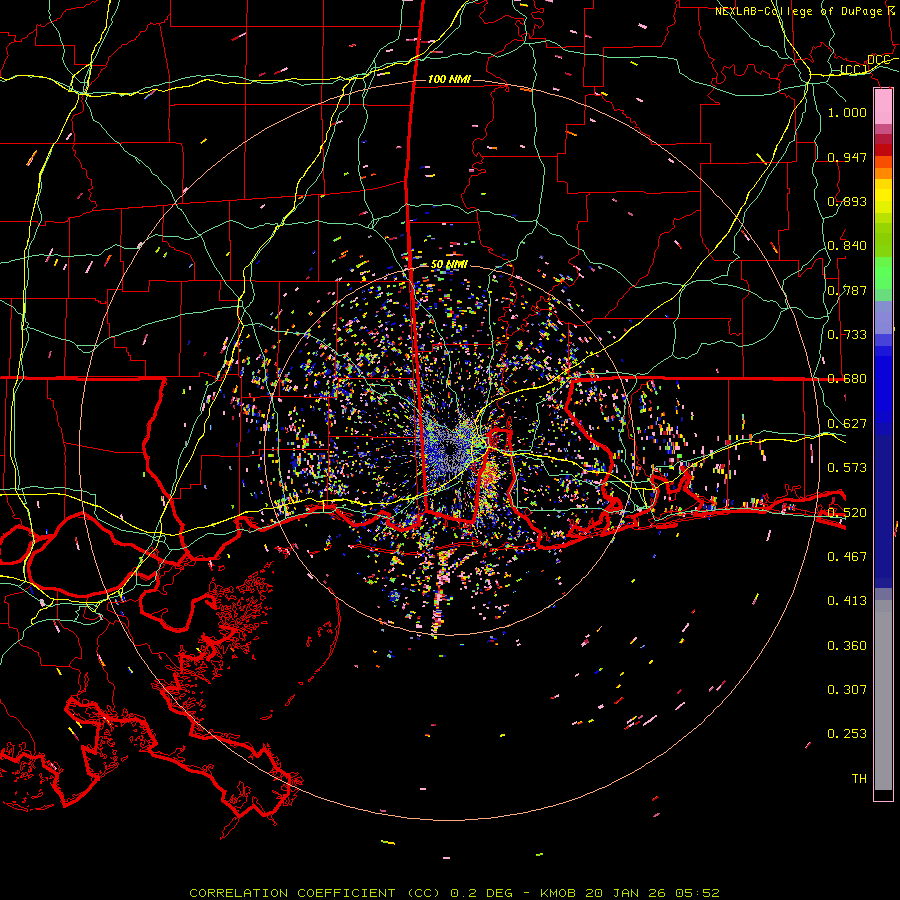Viewport: 900px width, 900px height.
Task: Click the TH label at the scale bottom
Action: pyautogui.click(x=859, y=778)
